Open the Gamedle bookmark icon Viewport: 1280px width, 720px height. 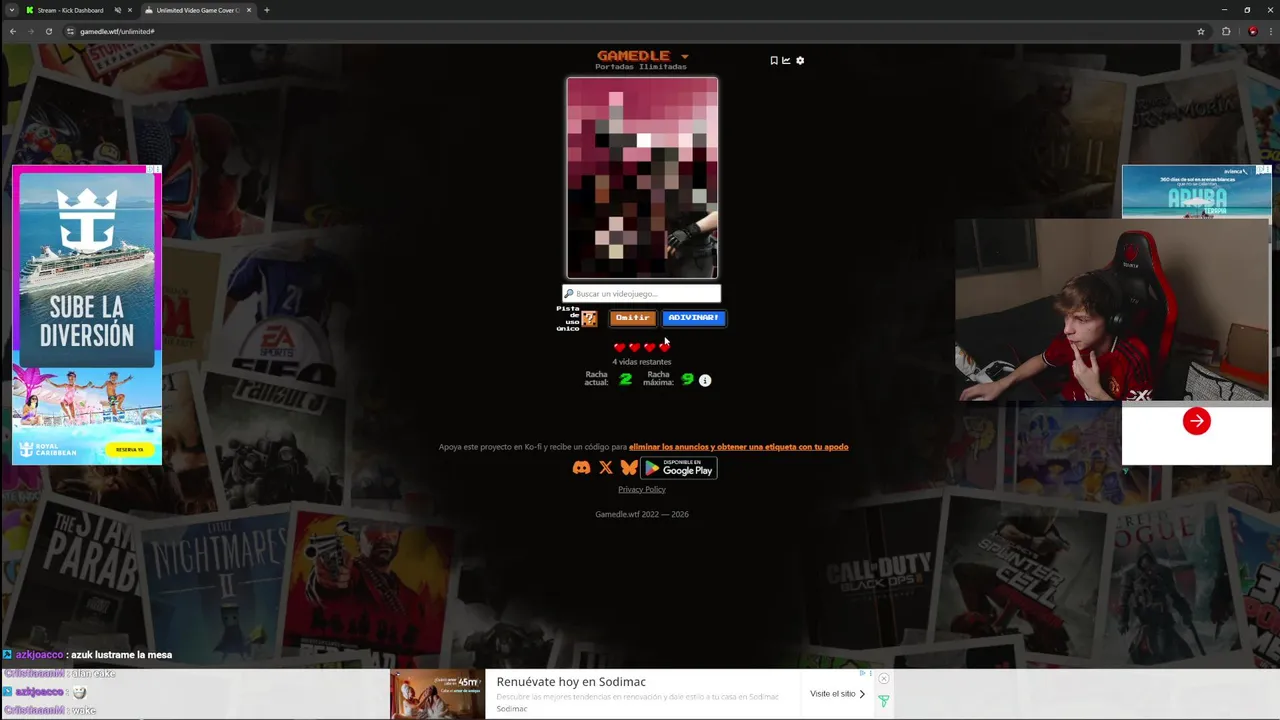(x=774, y=60)
